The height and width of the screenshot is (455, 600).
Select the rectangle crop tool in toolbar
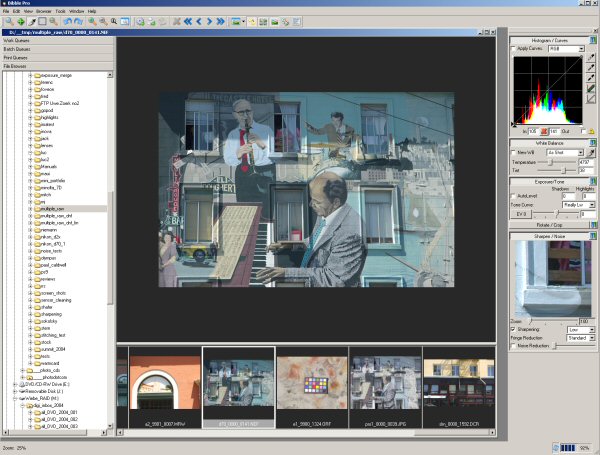click(42, 22)
